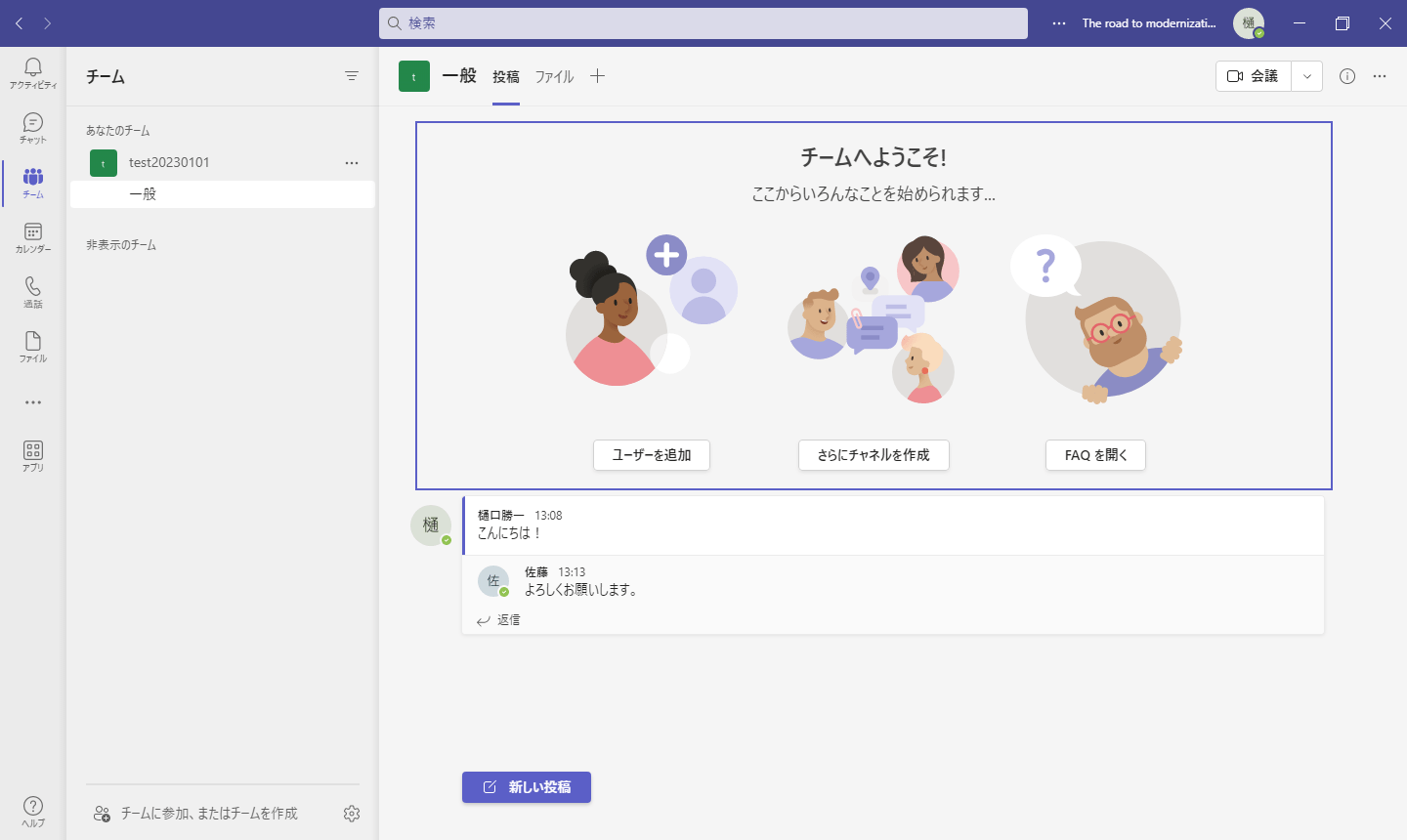Open more options for test20230101 team
The height and width of the screenshot is (840, 1407).
(352, 163)
